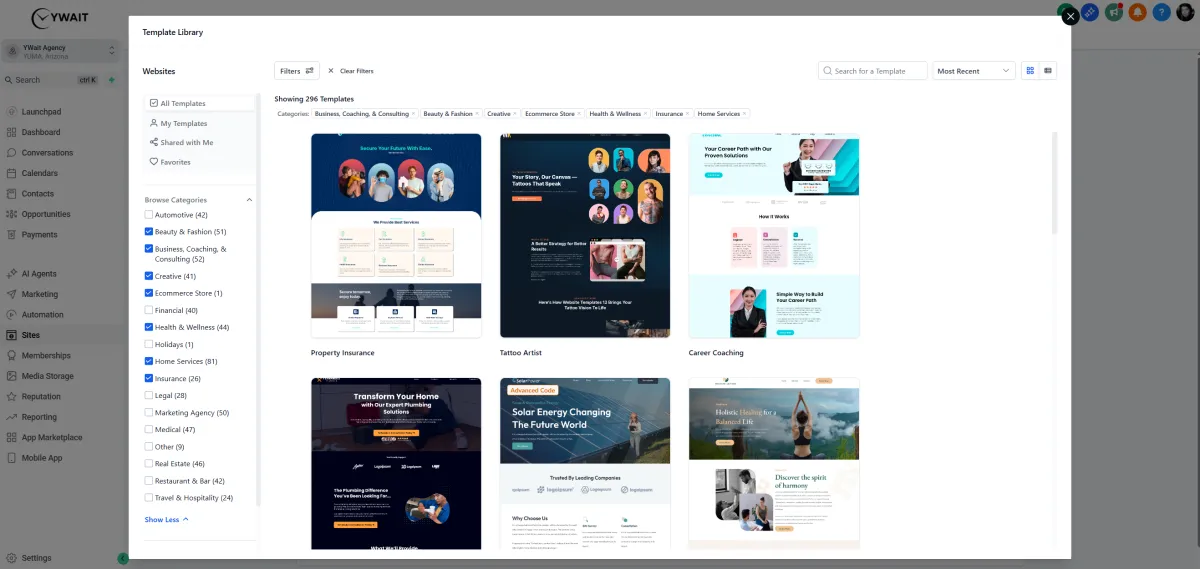This screenshot has height=569, width=1200.
Task: Check the Marketing Agency (50) category
Action: point(149,413)
